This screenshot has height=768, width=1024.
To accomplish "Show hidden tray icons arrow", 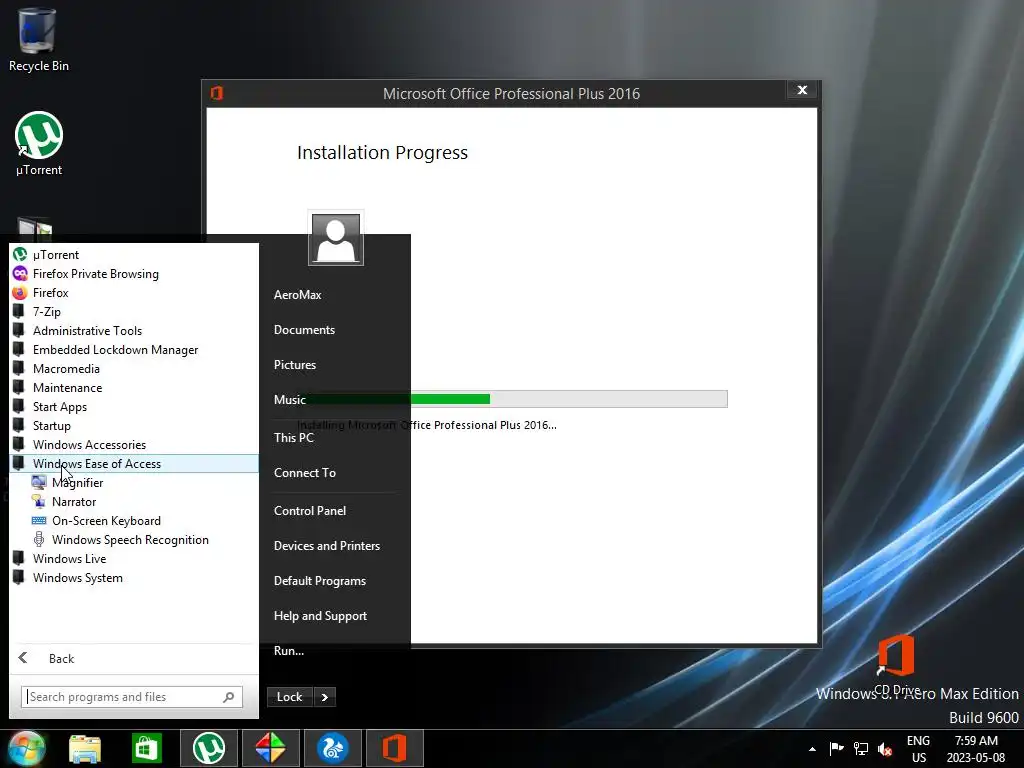I will click(812, 749).
